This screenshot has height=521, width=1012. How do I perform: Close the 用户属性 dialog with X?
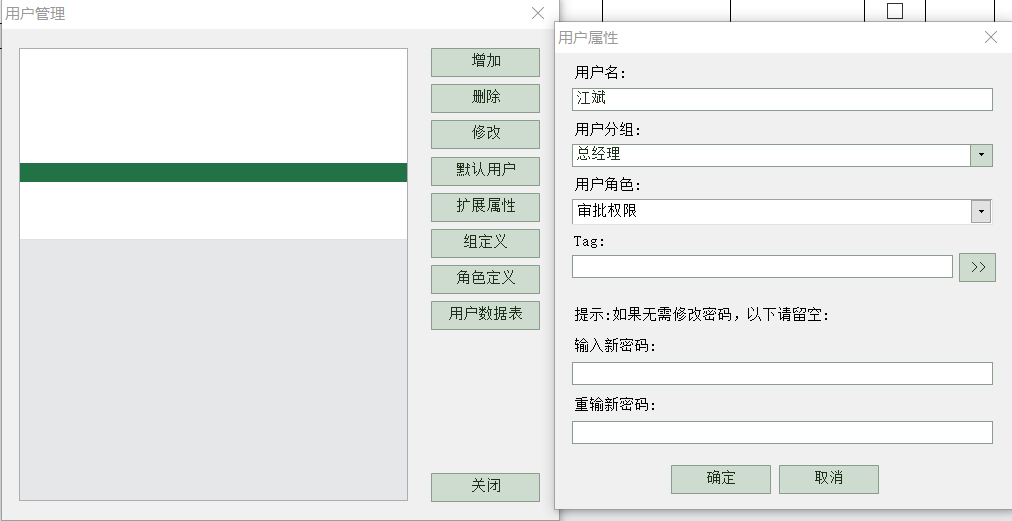pos(991,37)
